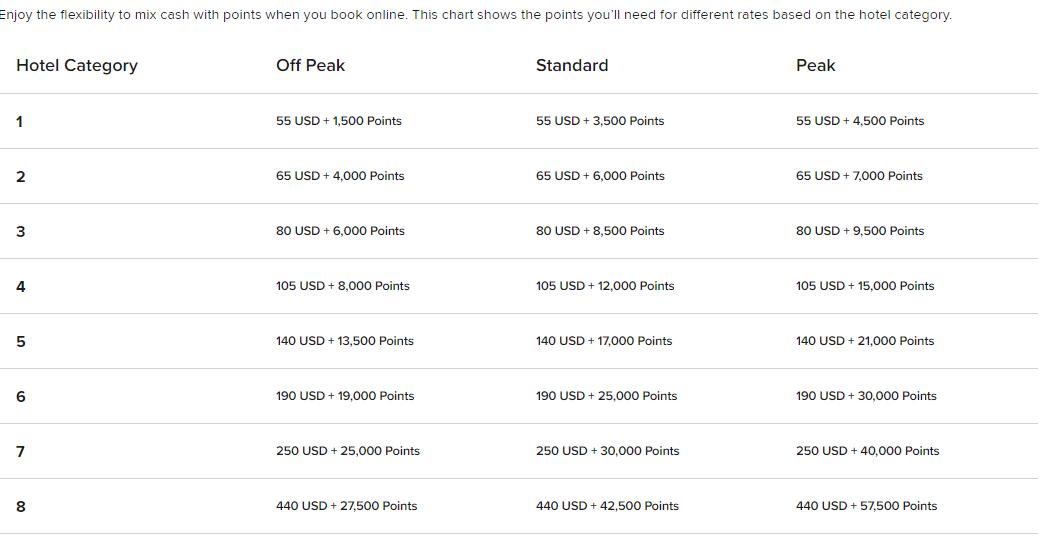Click the introductory paragraph about mixing cash
This screenshot has width=1058, height=560.
[476, 15]
